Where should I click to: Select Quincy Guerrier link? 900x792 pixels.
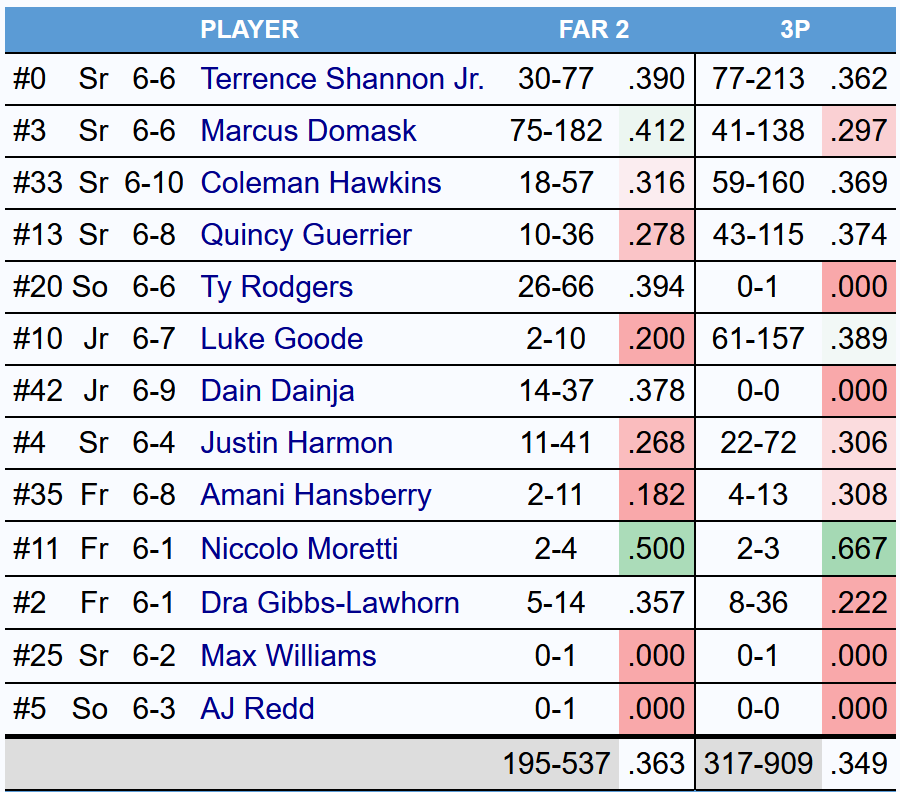click(306, 235)
